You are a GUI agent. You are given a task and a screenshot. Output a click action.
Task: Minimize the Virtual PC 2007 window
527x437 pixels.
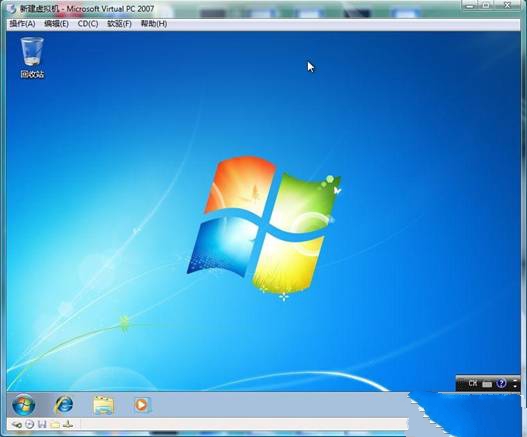point(470,6)
